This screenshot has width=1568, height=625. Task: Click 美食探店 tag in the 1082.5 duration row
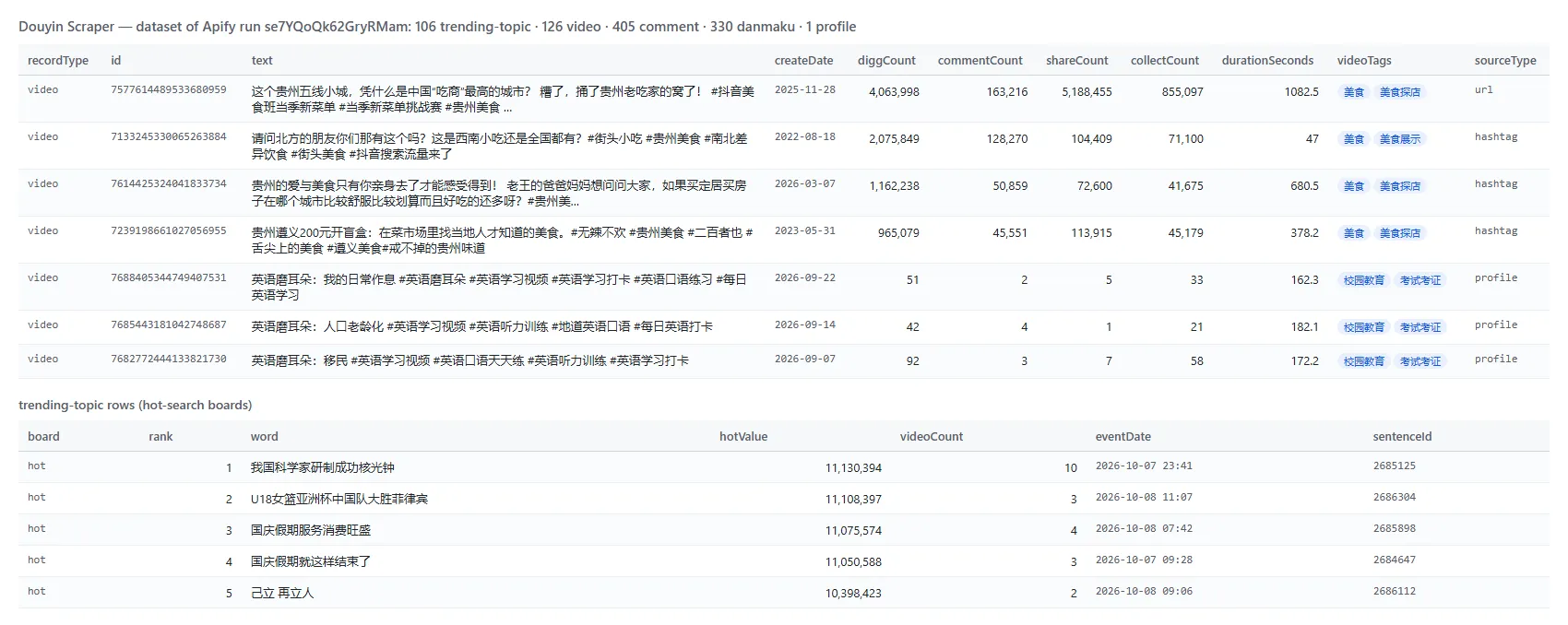(1399, 92)
